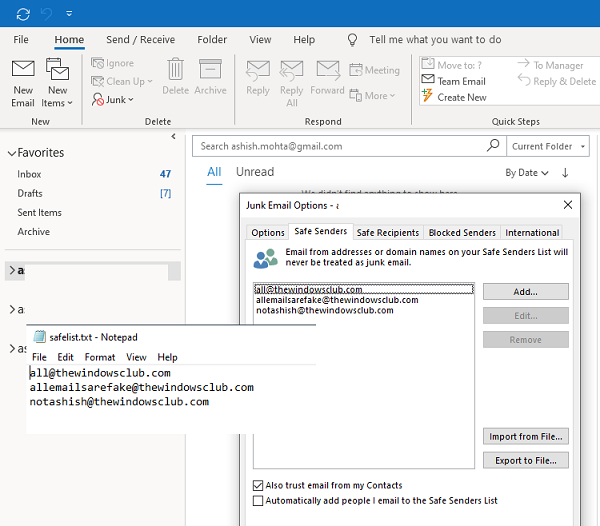
Task: Switch to the Blocked Senders tab
Action: [x=463, y=232]
